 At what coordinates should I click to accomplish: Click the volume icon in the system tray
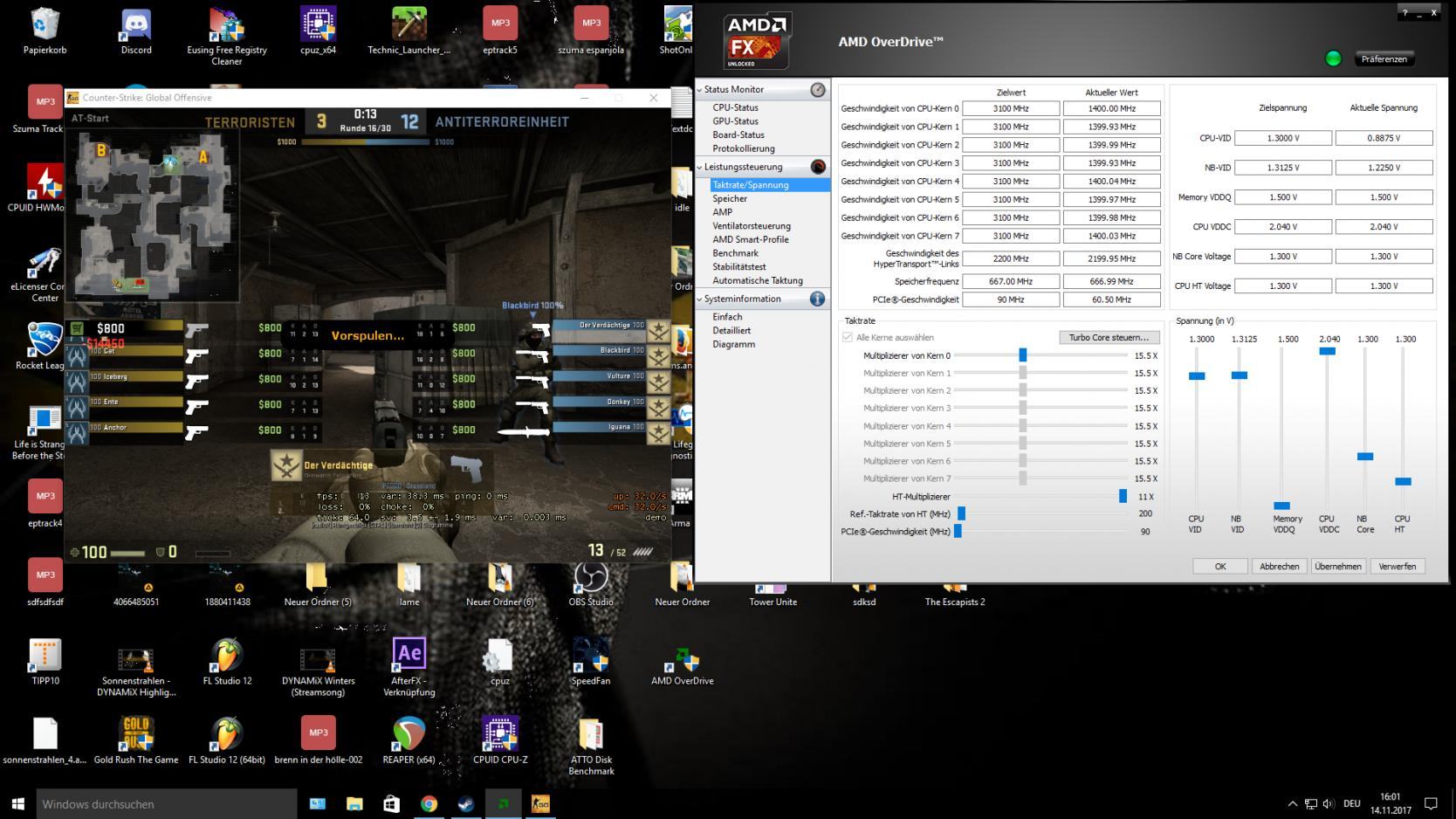pos(1329,803)
